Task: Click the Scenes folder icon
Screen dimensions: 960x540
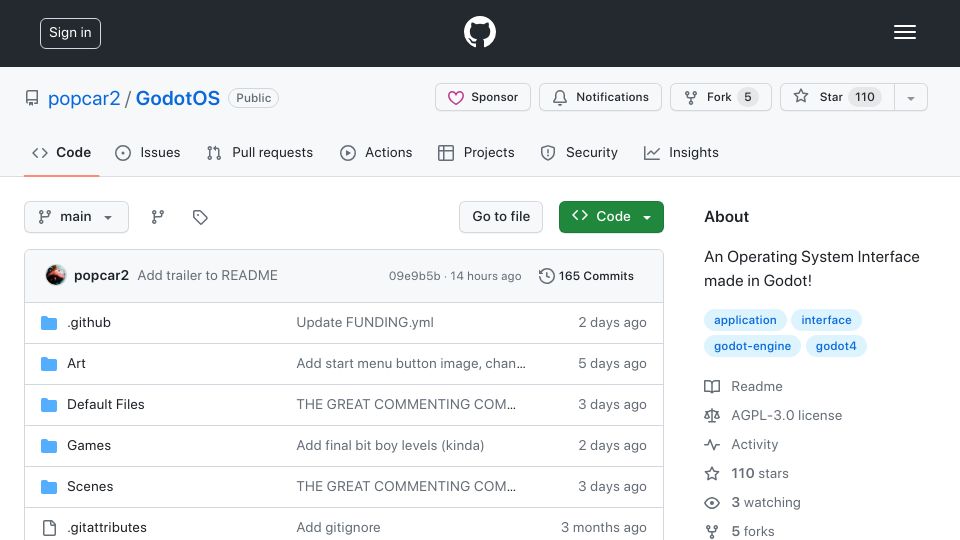Action: click(x=49, y=487)
